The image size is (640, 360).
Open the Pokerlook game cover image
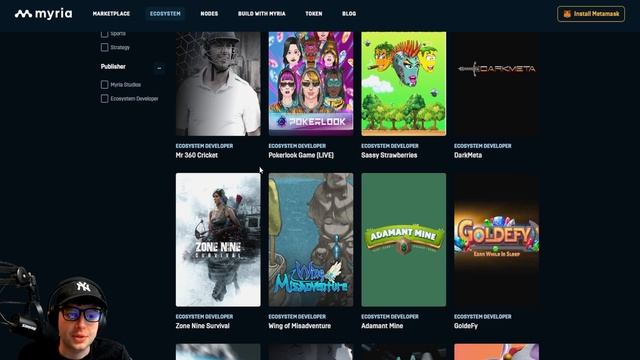311,84
